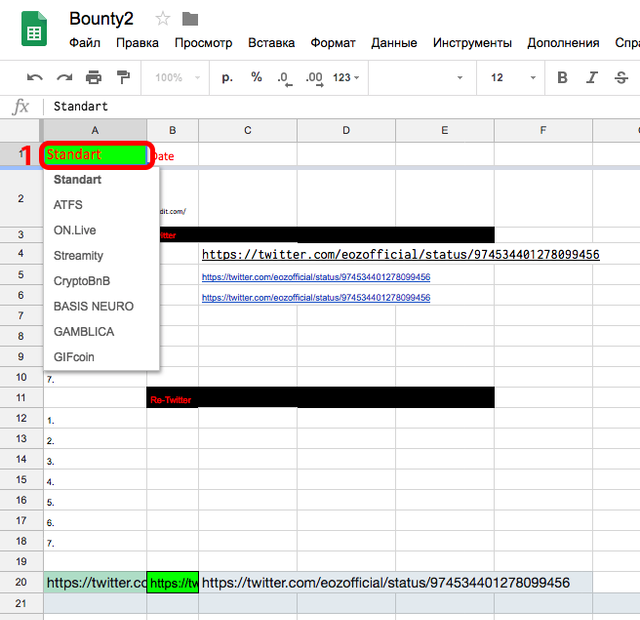Toggle italic formatting

pyautogui.click(x=591, y=77)
